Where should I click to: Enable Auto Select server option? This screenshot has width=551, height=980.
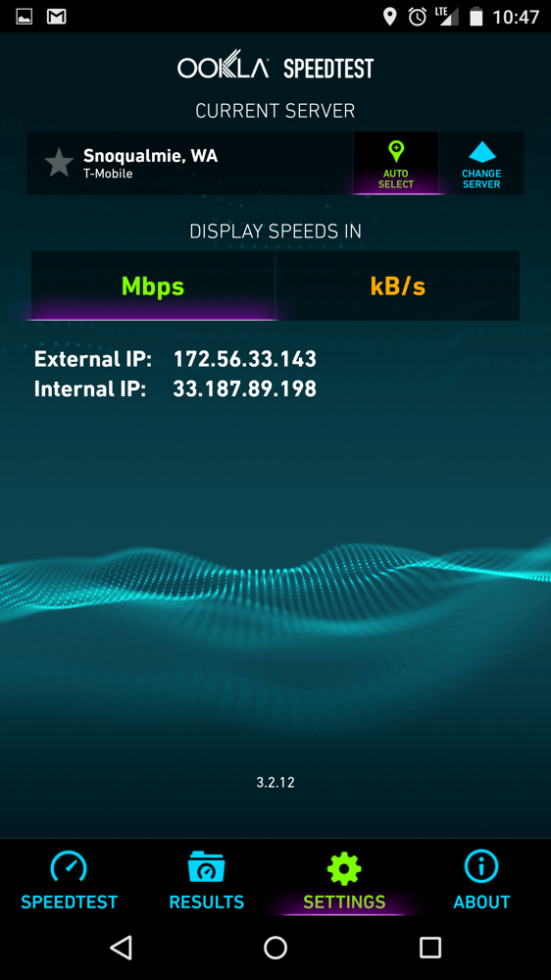[396, 163]
